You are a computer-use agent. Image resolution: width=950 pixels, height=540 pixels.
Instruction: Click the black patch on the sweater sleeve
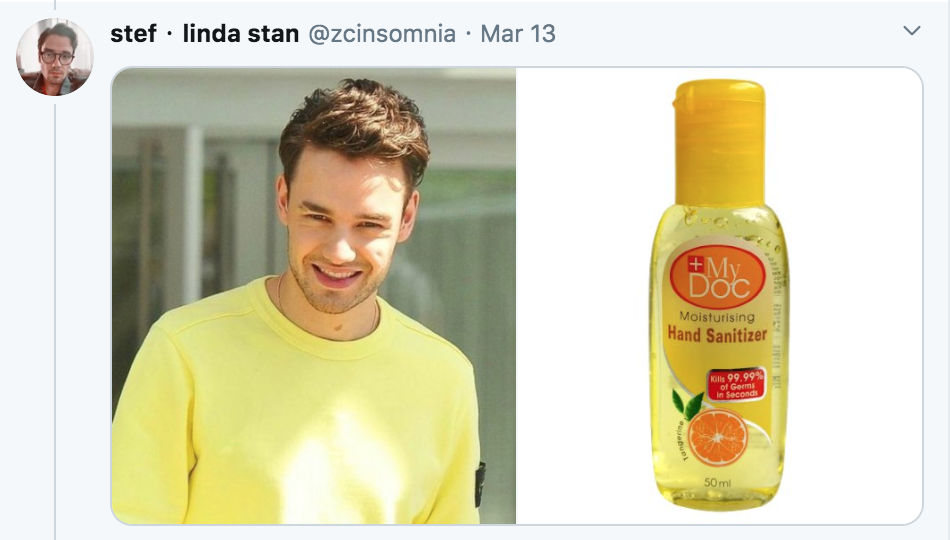[480, 484]
